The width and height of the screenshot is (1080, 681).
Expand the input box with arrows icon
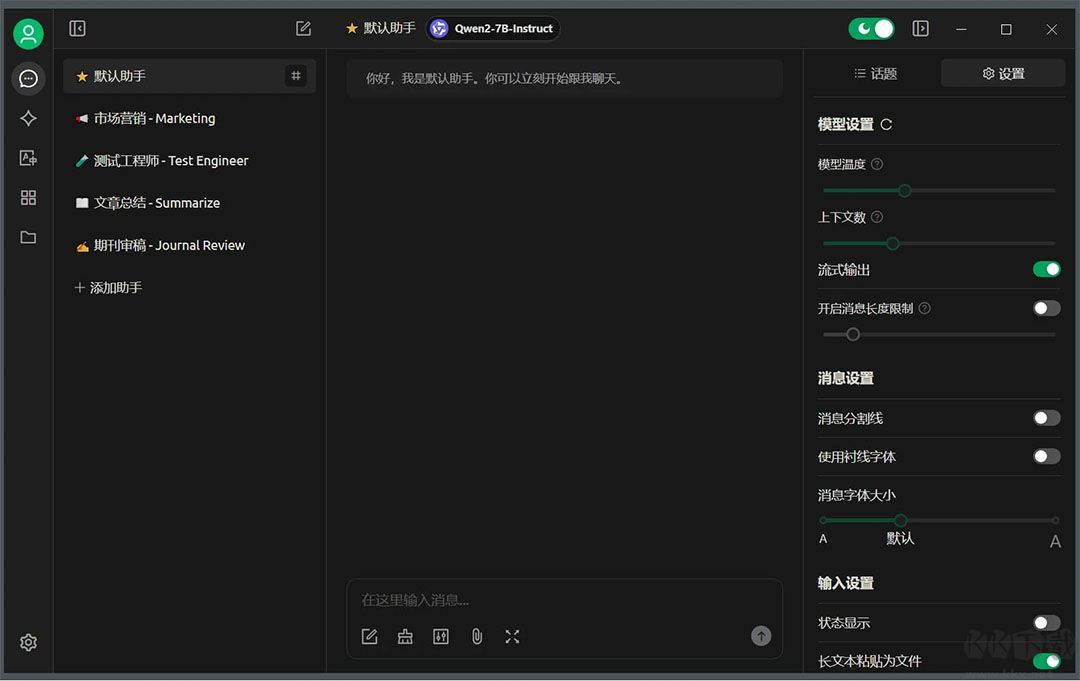(512, 637)
